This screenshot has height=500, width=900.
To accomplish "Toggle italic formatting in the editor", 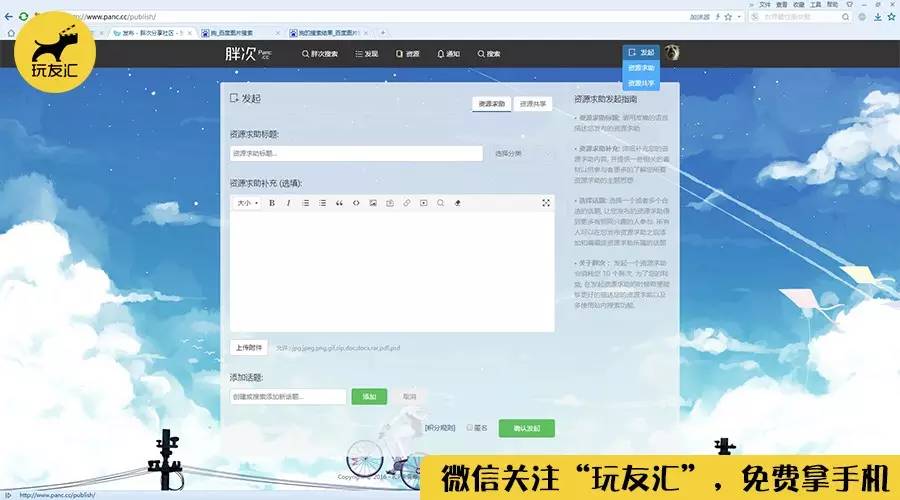I will click(289, 203).
